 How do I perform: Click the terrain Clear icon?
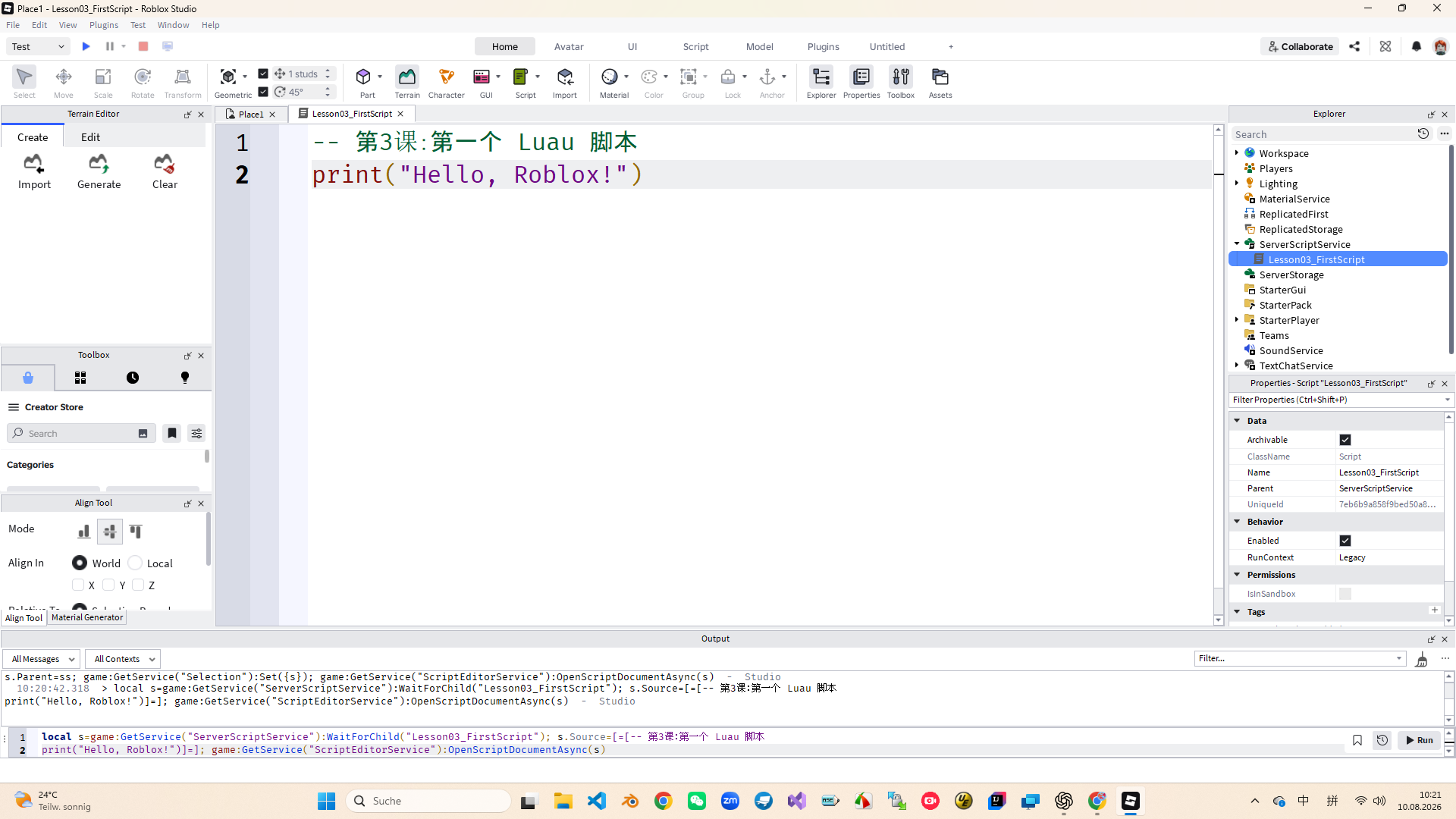pyautogui.click(x=165, y=171)
